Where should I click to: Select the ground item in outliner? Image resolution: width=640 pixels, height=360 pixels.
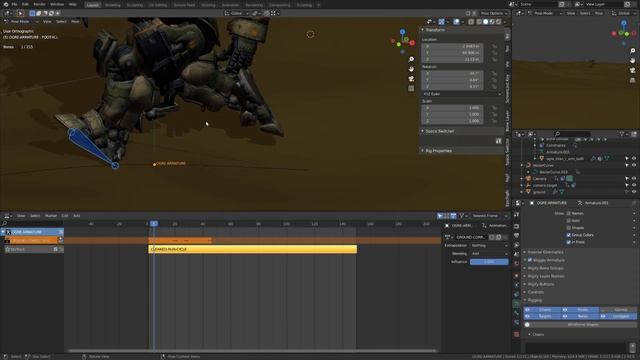(539, 192)
